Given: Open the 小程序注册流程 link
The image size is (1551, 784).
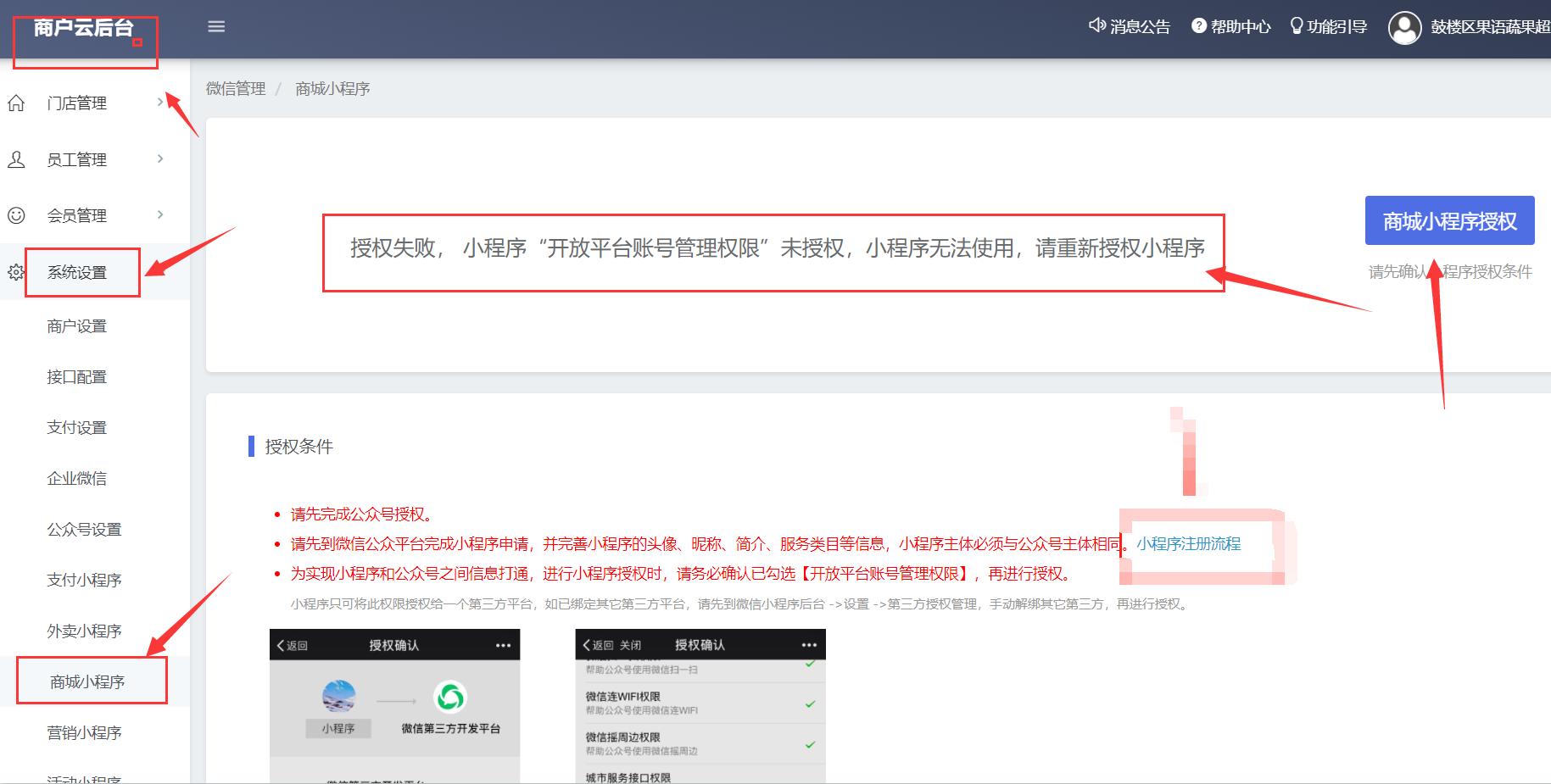Looking at the screenshot, I should pos(1188,544).
